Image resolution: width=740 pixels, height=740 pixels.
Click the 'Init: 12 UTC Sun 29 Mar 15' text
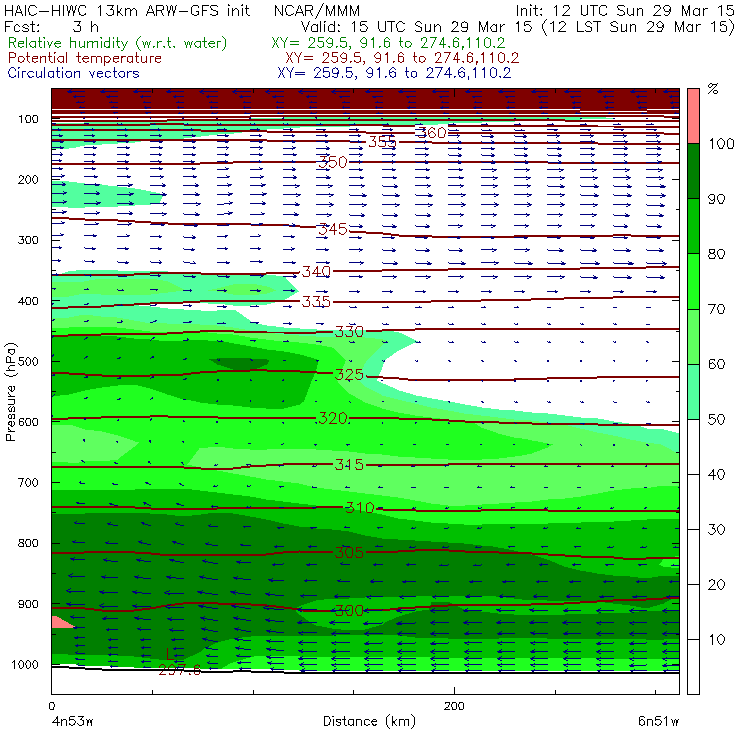point(625,10)
